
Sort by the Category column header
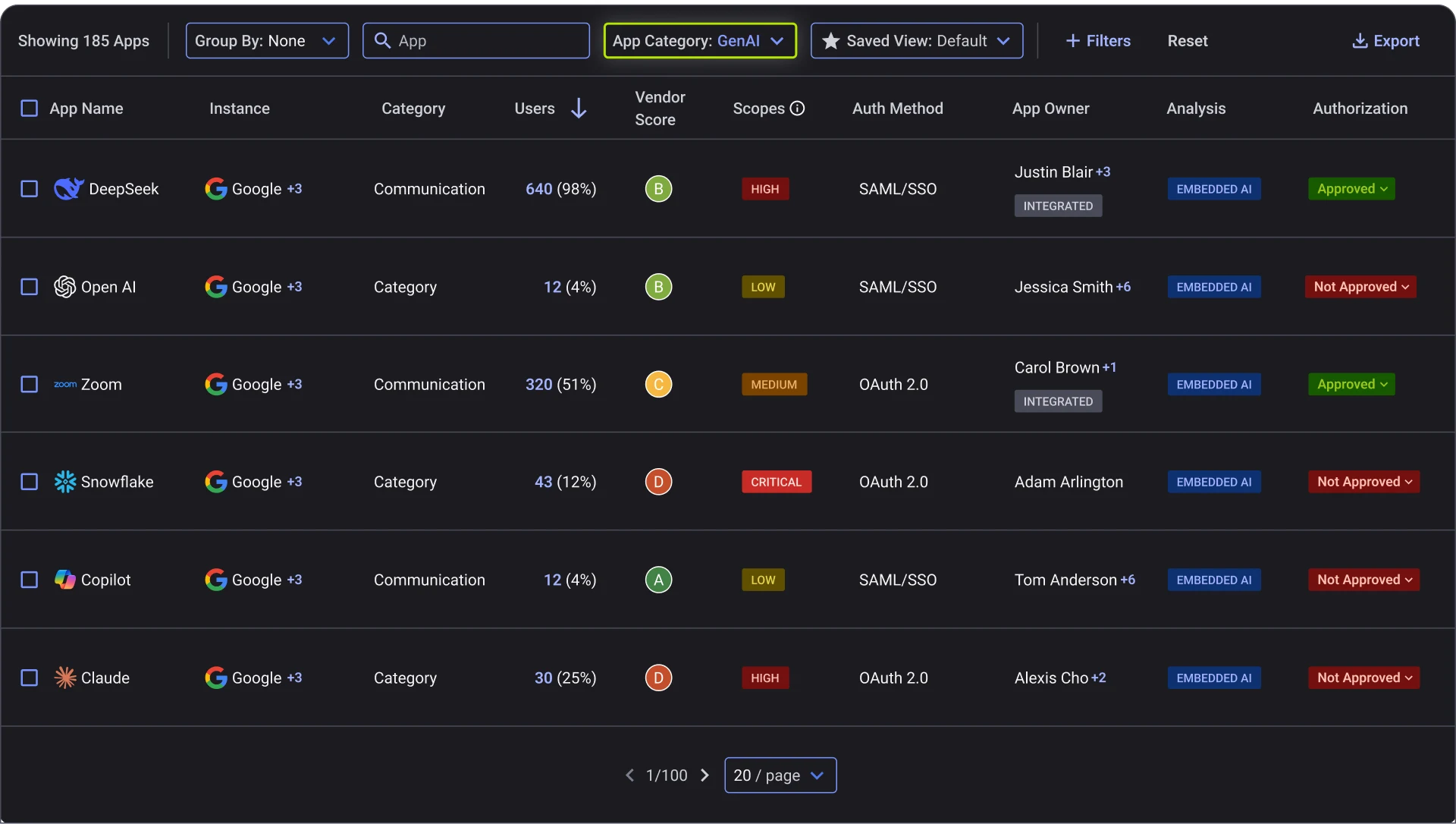click(x=413, y=109)
